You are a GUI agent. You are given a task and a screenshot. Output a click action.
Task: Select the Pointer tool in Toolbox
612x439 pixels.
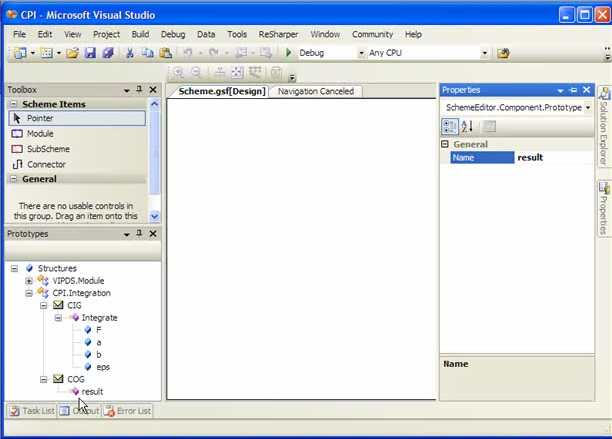tap(40, 118)
